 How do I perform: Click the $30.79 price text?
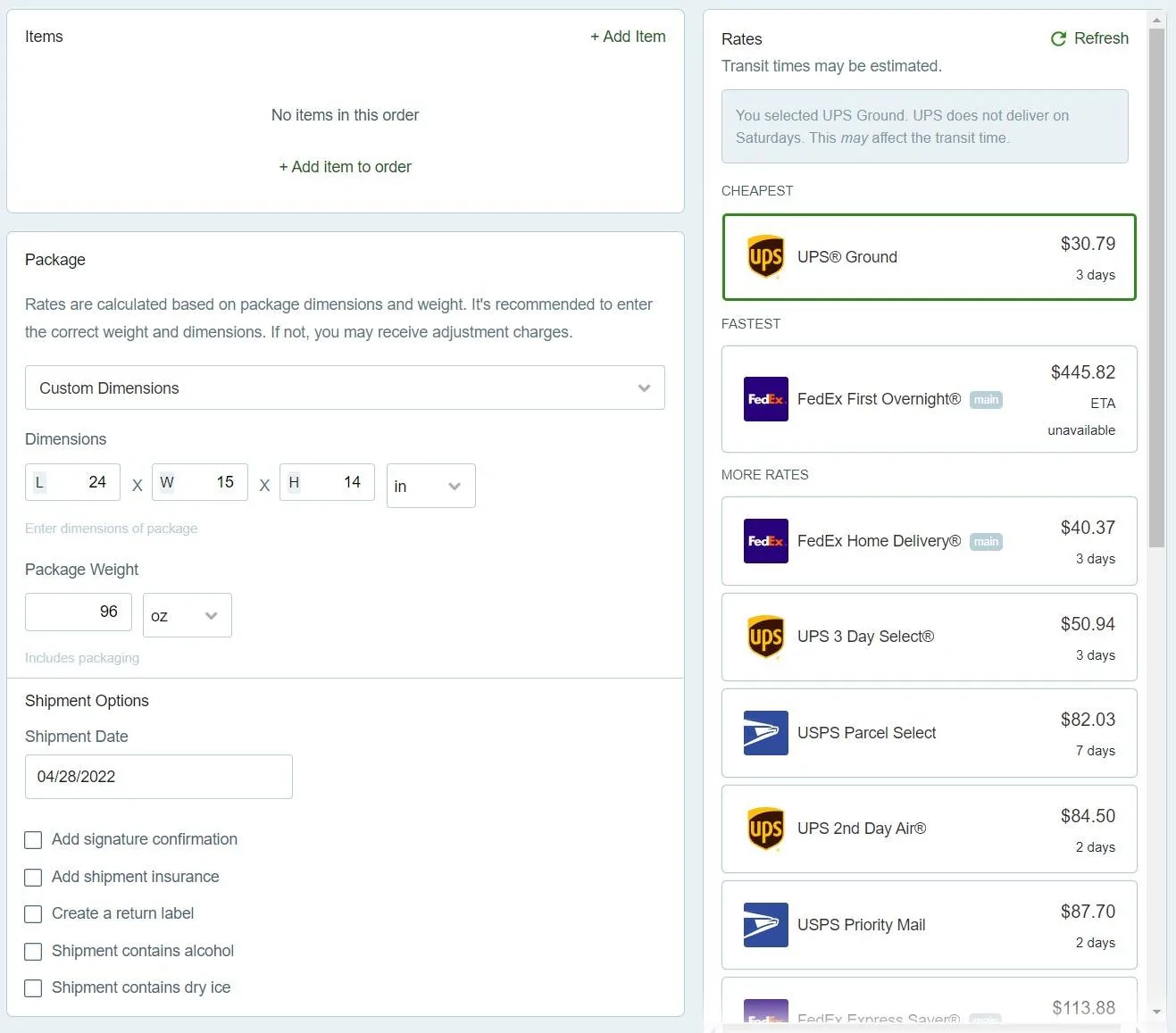[x=1088, y=244]
